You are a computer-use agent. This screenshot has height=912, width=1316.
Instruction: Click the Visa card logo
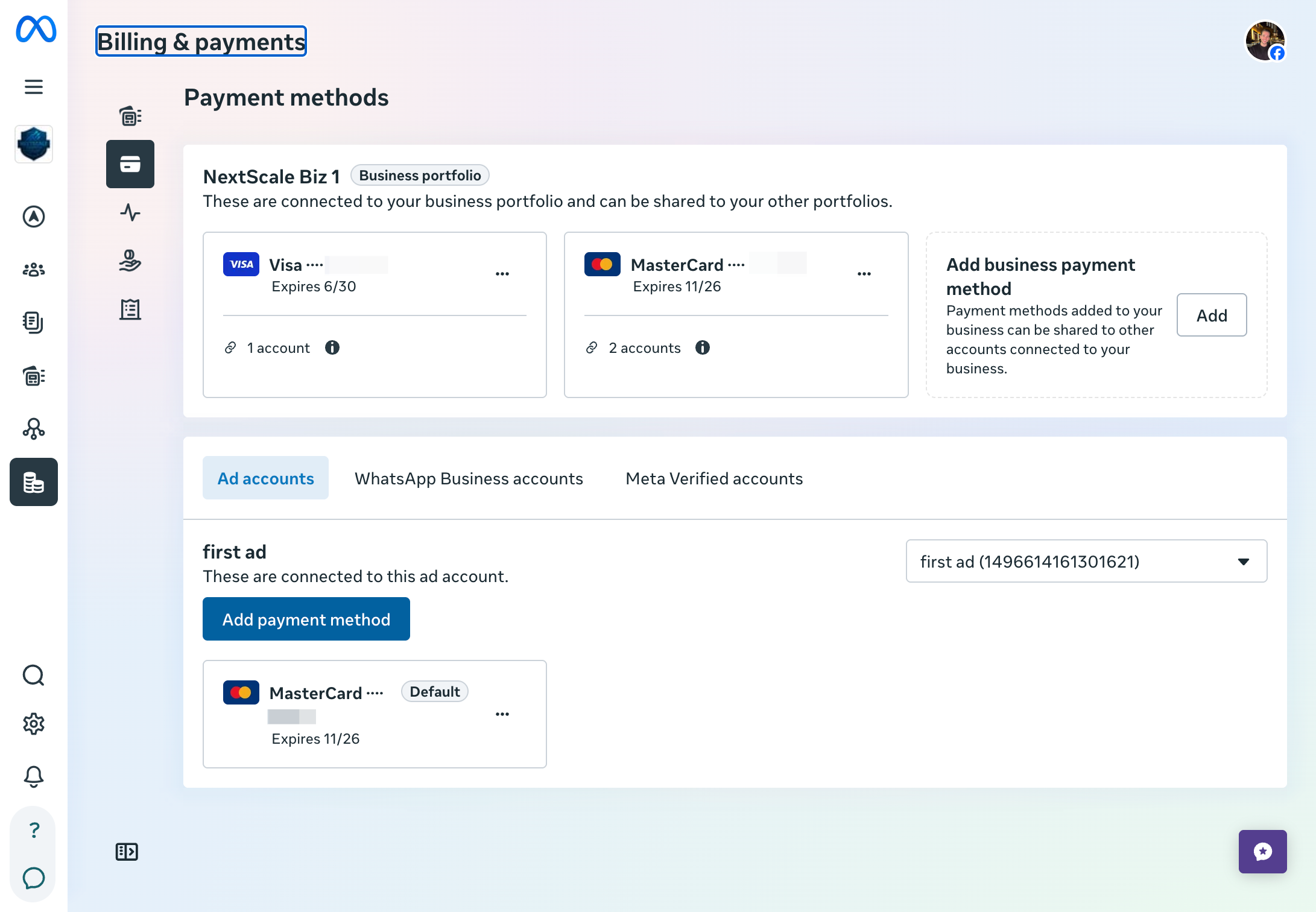point(241,264)
